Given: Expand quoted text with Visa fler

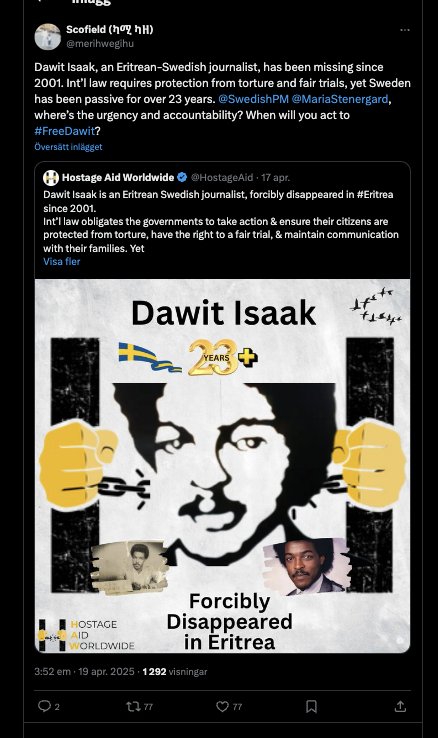Looking at the screenshot, I should tap(62, 262).
